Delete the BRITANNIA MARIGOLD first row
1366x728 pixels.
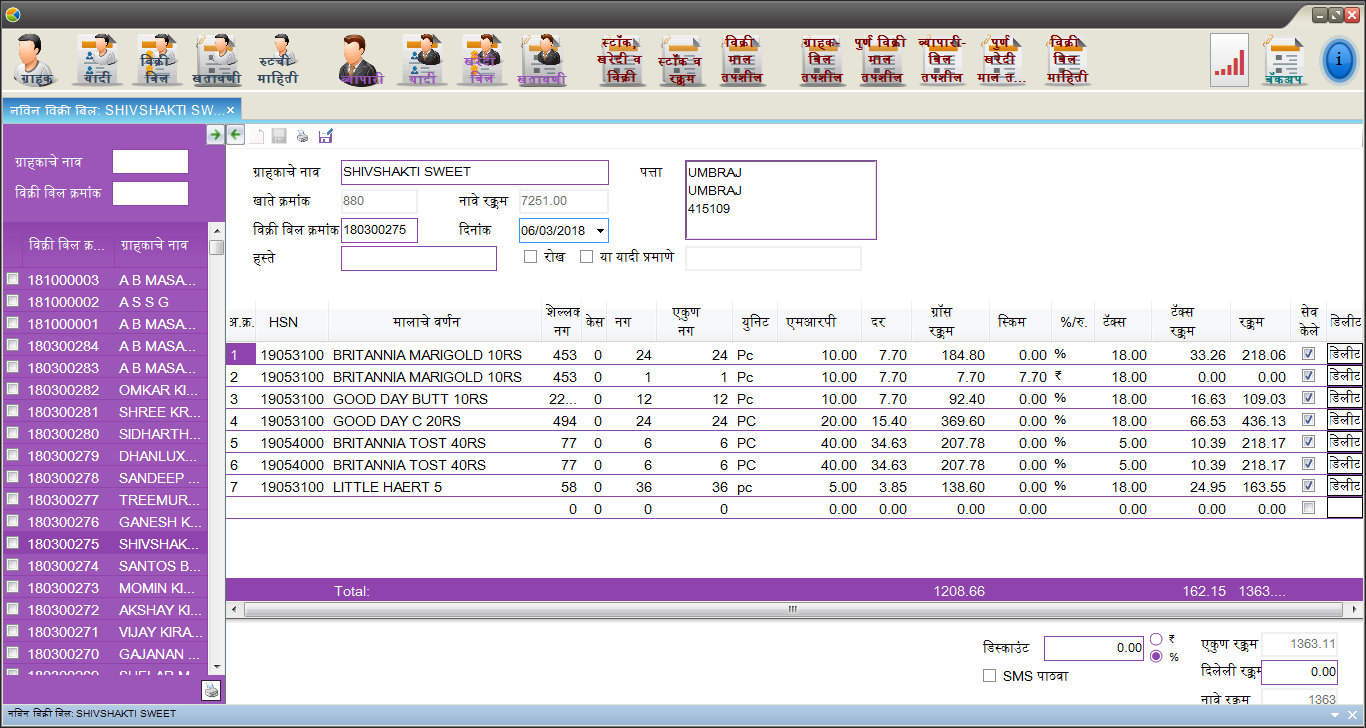tap(1345, 354)
